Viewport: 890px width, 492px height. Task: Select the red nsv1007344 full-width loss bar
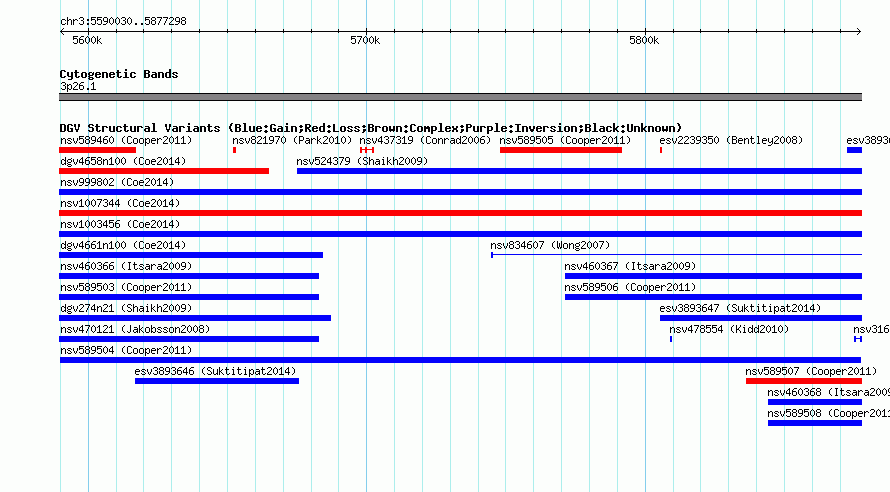coord(460,213)
